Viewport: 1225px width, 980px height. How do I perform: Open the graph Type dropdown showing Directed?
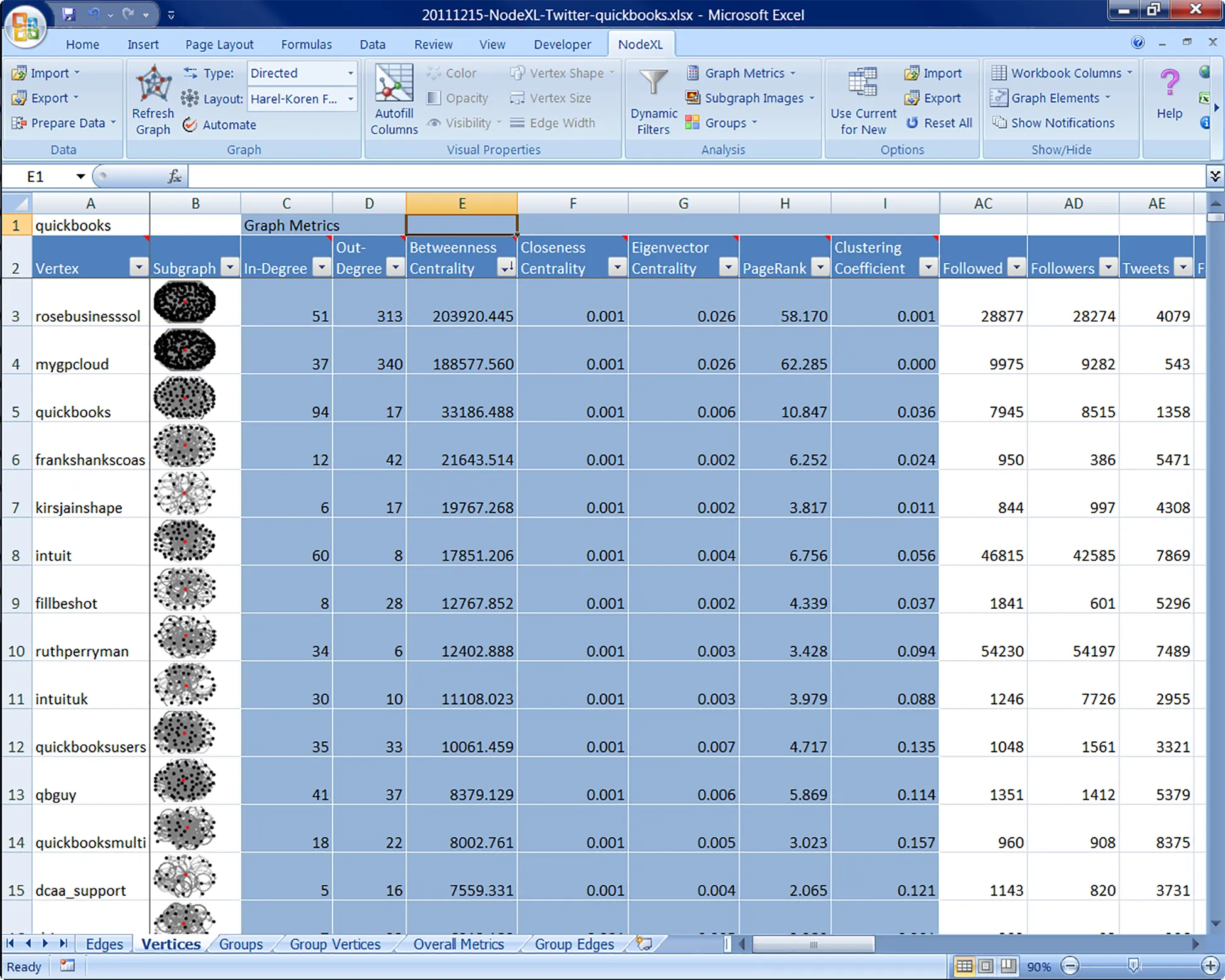[x=302, y=73]
